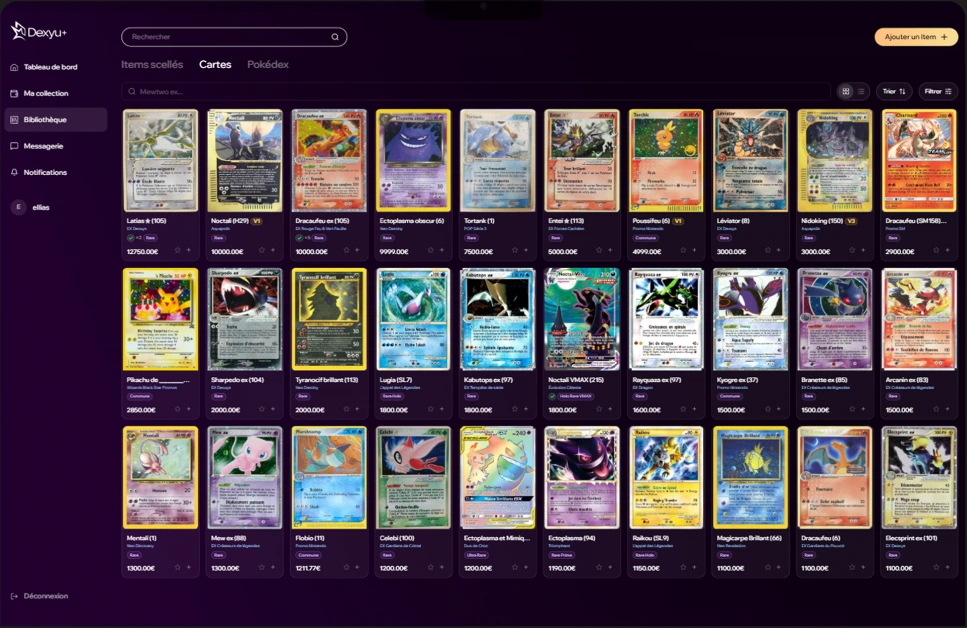This screenshot has width=967, height=628.
Task: Add Noctali (H29) with plus icon
Action: click(x=273, y=250)
